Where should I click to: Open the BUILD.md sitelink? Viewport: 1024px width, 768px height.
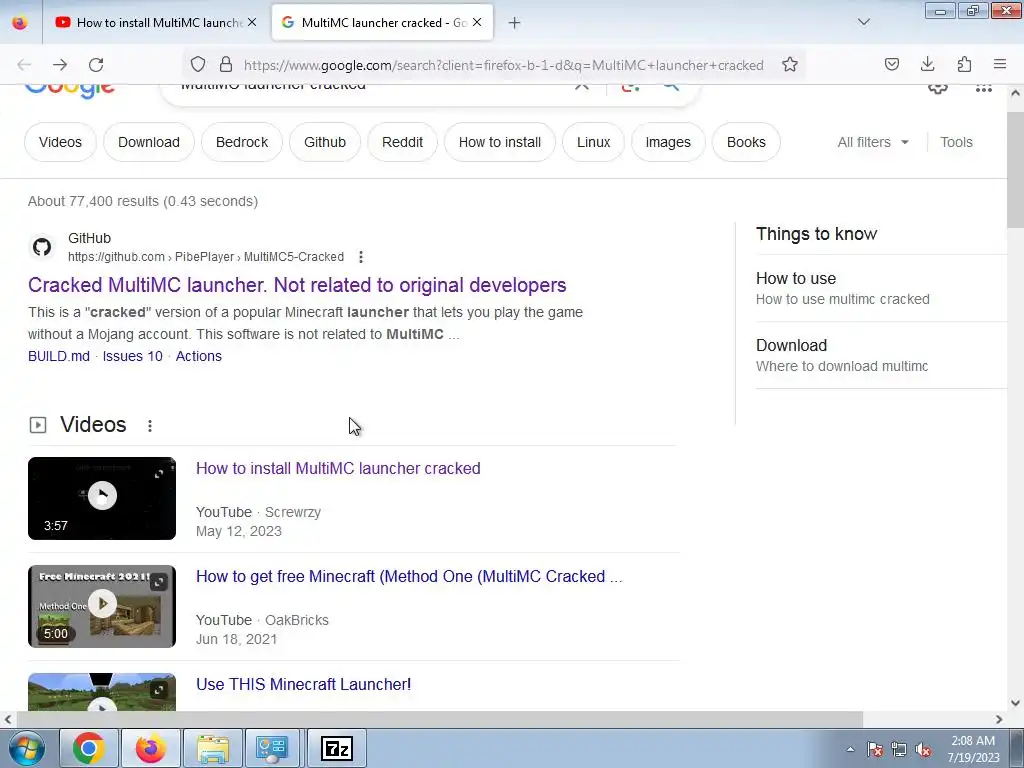[x=59, y=356]
